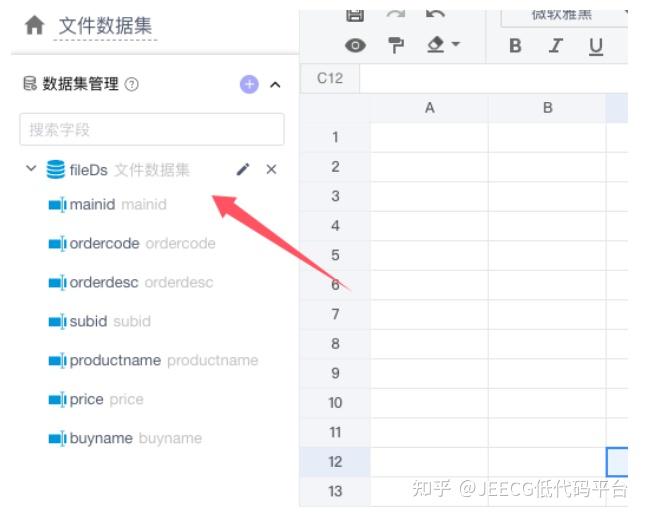
Task: Select row 3 header
Action: click(x=335, y=196)
